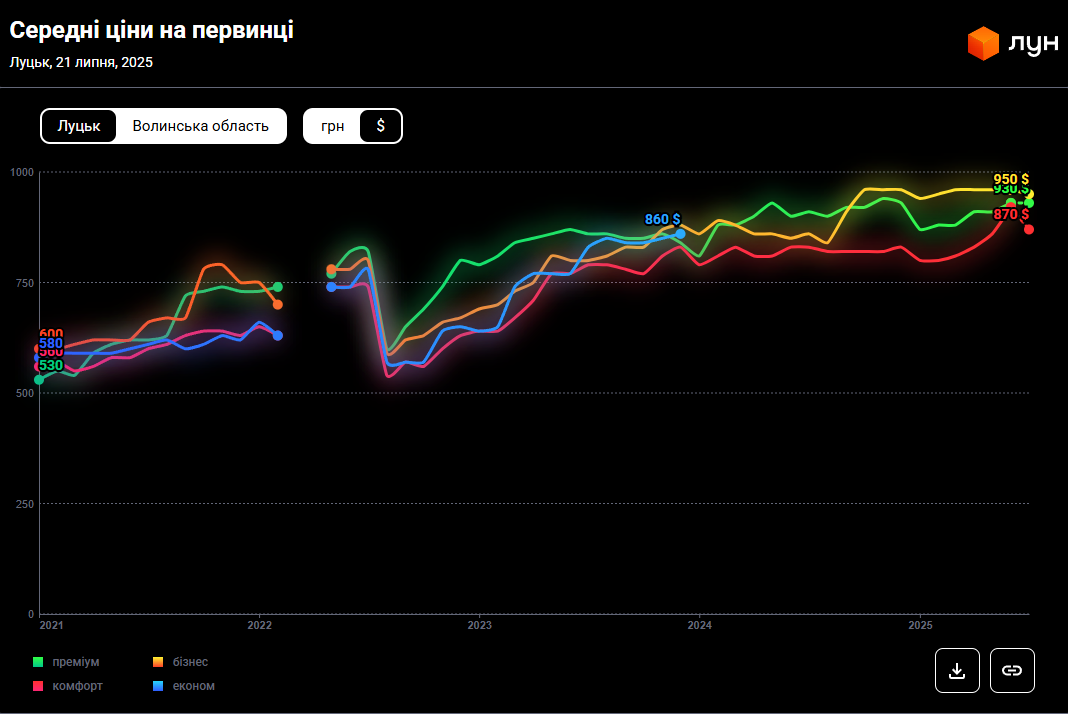Click the red комфорт color square

[x=38, y=686]
